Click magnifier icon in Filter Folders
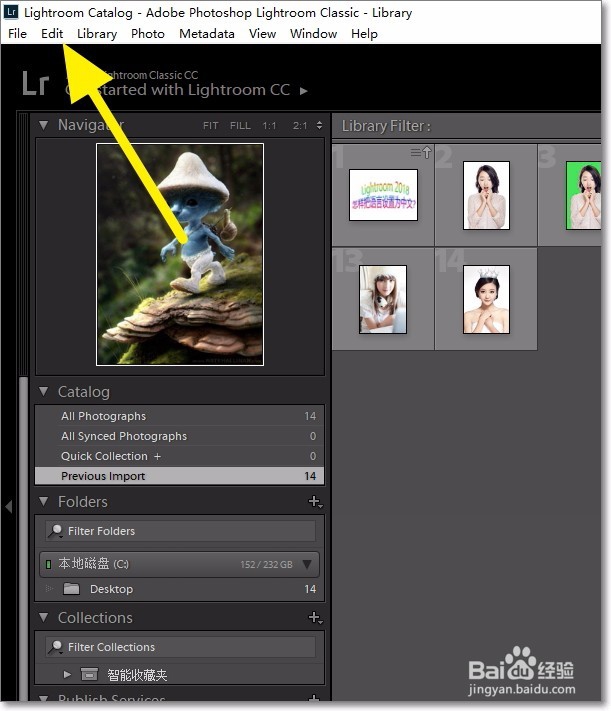This screenshot has height=711, width=611. pos(56,531)
